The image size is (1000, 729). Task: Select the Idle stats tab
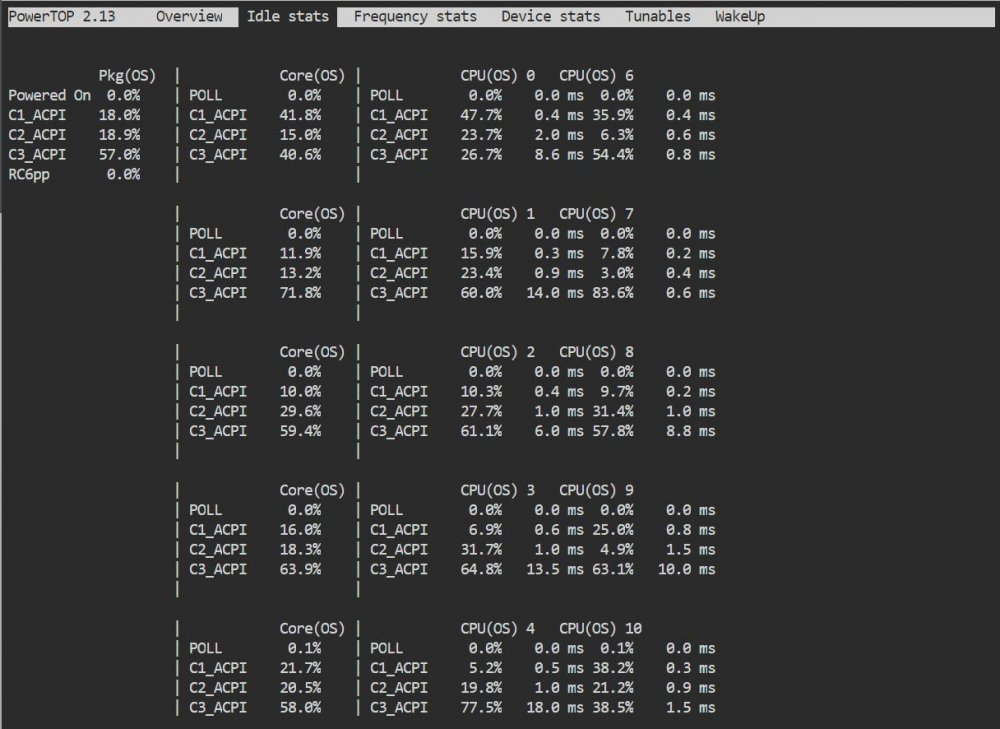[288, 17]
